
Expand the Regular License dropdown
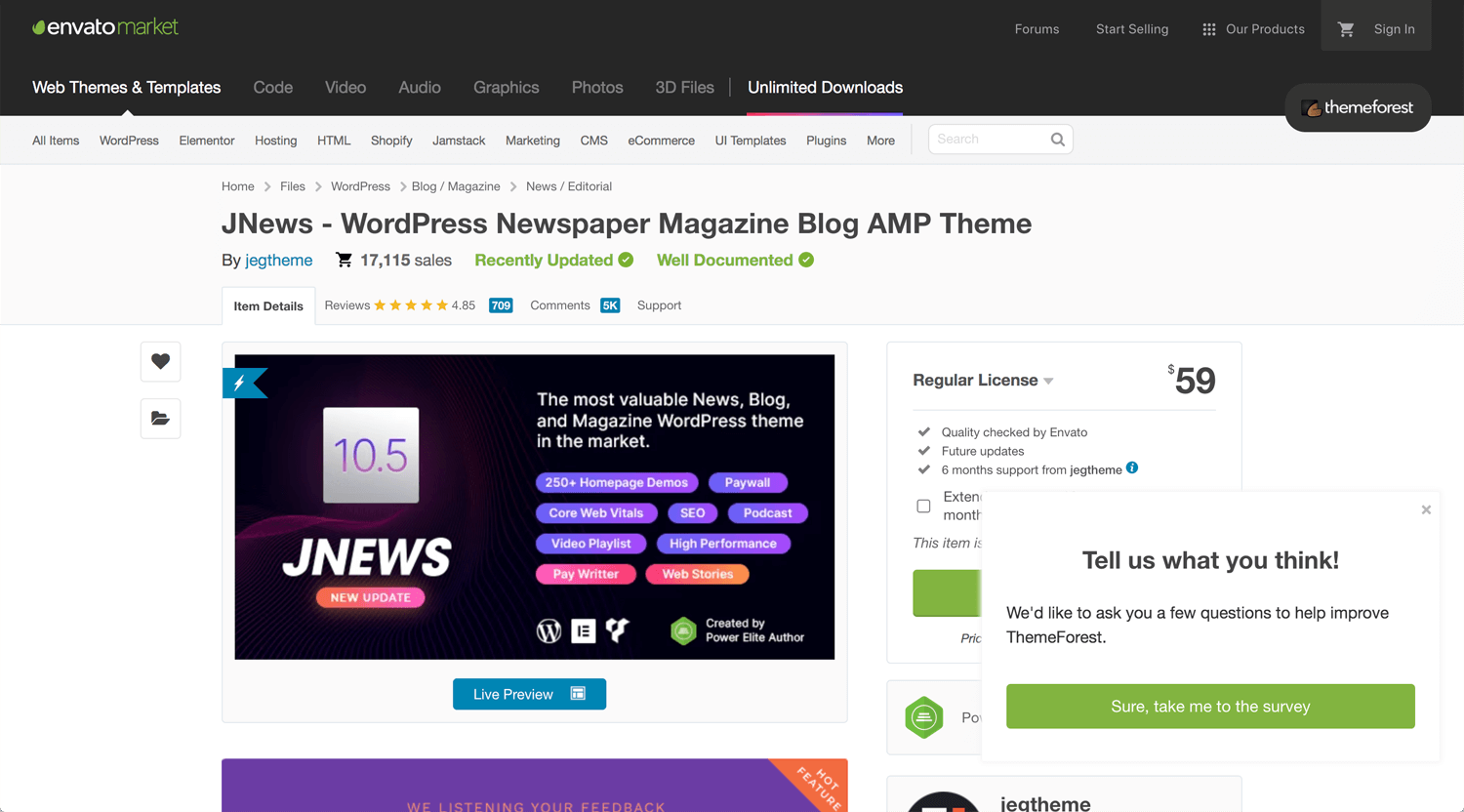(x=983, y=381)
